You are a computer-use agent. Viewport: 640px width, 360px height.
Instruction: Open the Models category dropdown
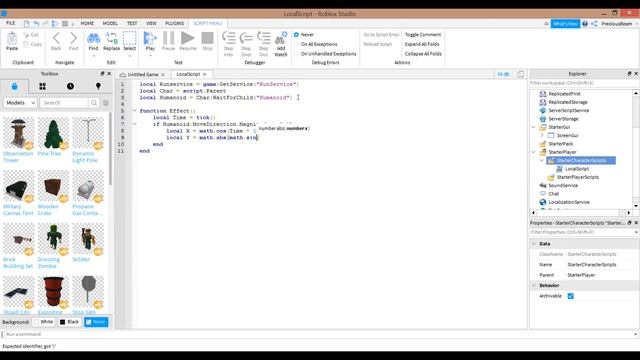point(20,103)
